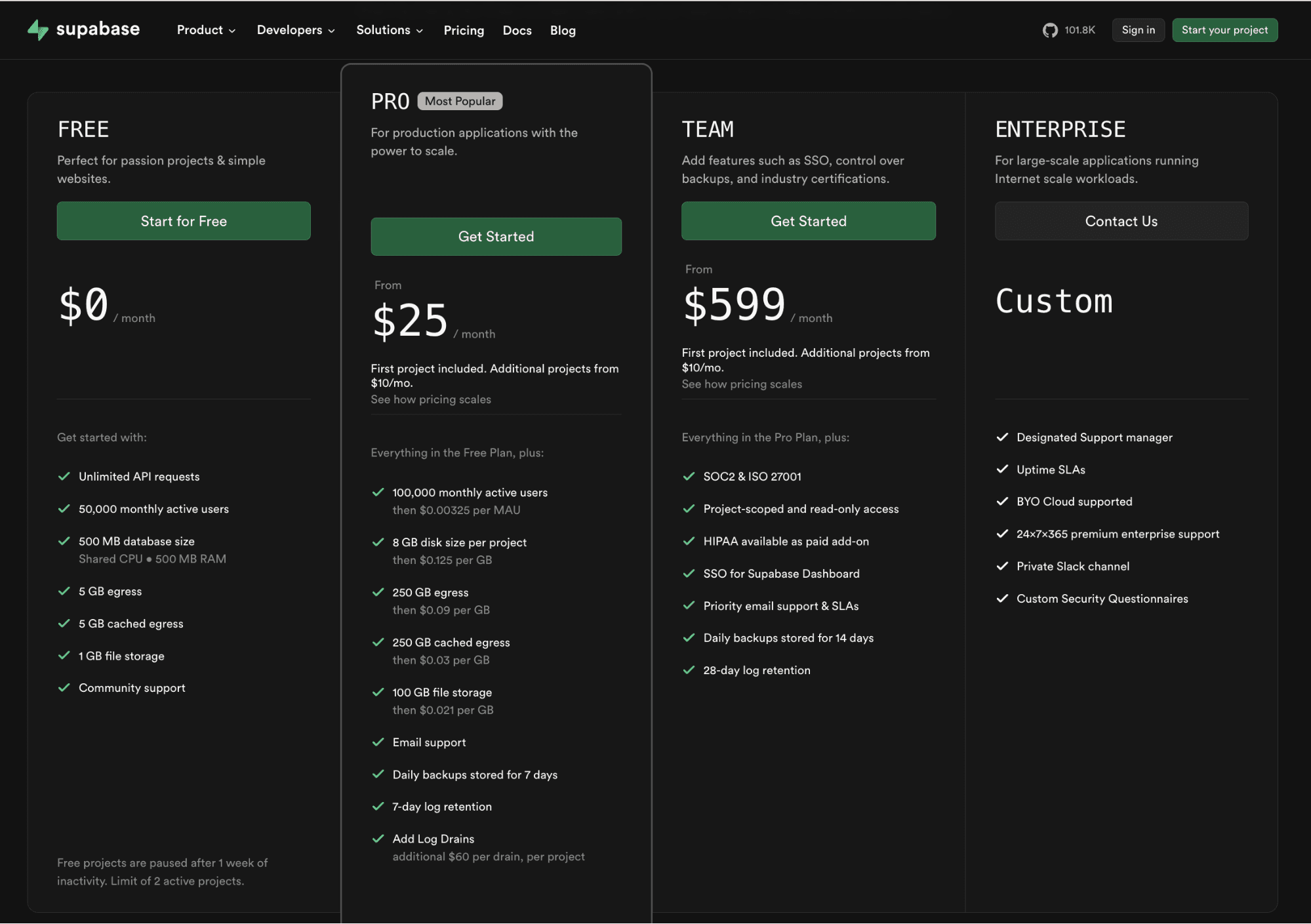This screenshot has width=1311, height=924.
Task: Click Start for Free button
Action: pyautogui.click(x=184, y=221)
